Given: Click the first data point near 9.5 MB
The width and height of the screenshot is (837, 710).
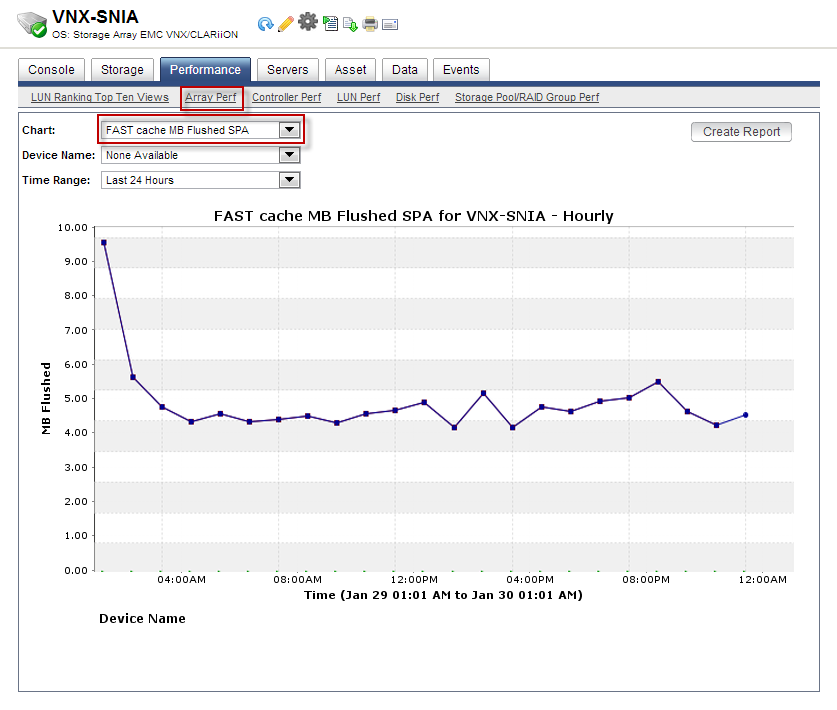Looking at the screenshot, I should (x=104, y=243).
